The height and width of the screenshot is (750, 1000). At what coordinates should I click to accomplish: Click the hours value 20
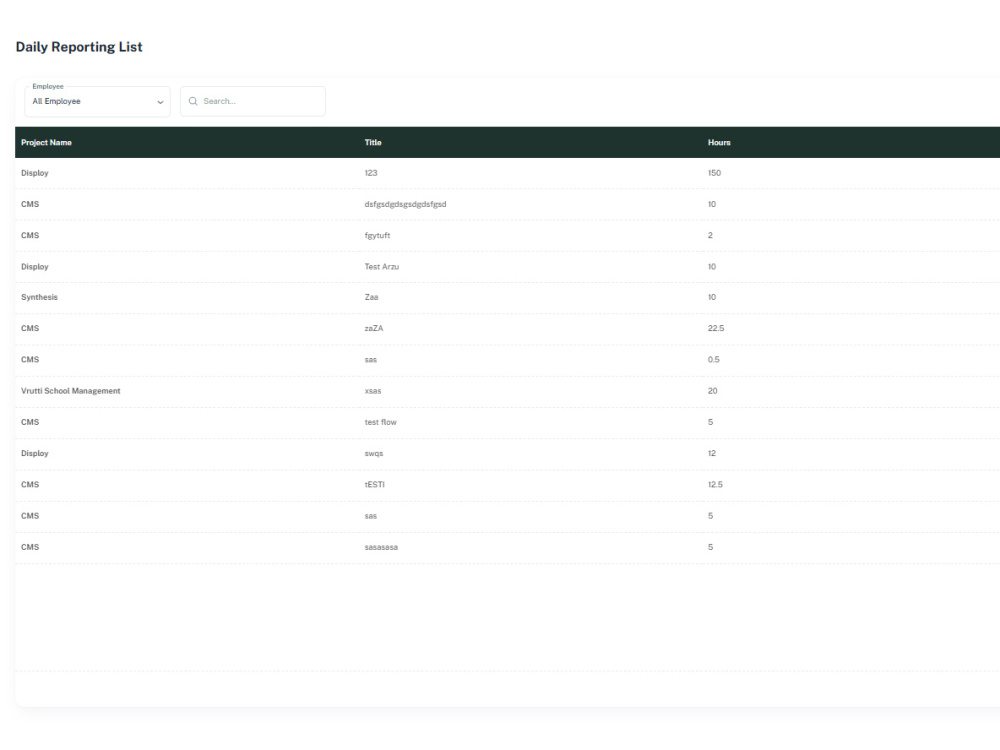click(x=712, y=391)
